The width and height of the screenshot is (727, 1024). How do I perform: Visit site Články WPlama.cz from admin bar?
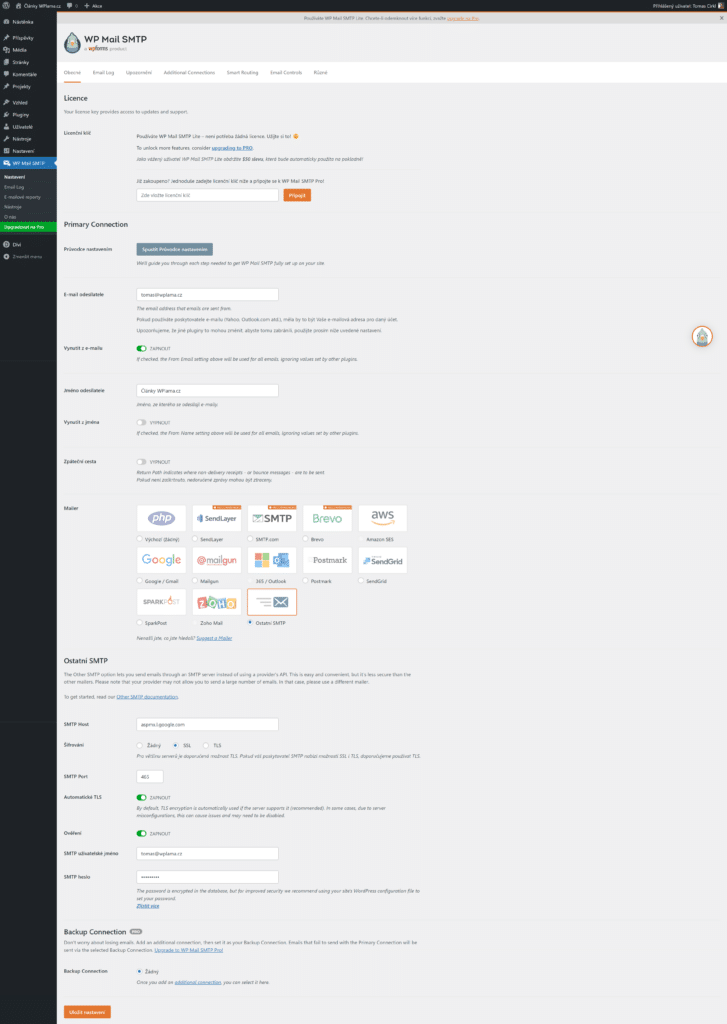[39, 6]
